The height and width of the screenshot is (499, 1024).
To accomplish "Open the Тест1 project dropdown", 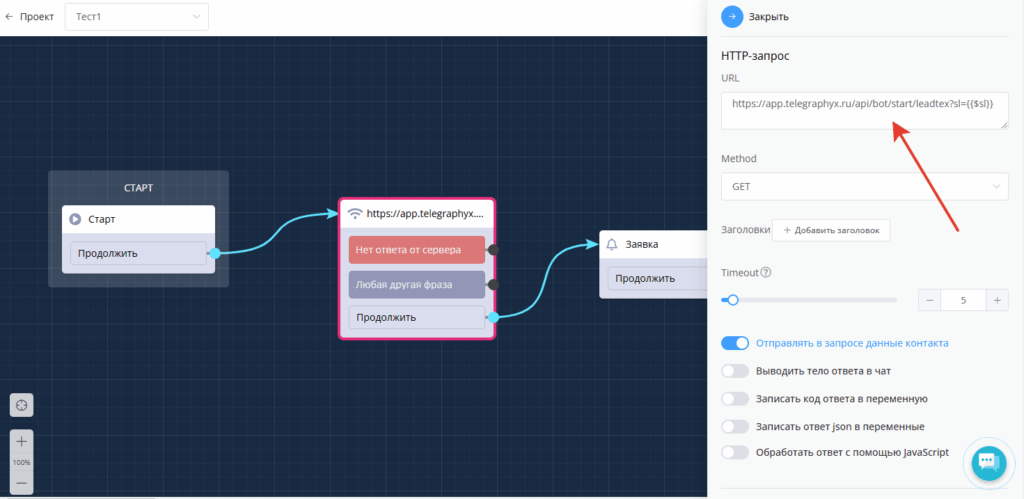I will pyautogui.click(x=137, y=17).
